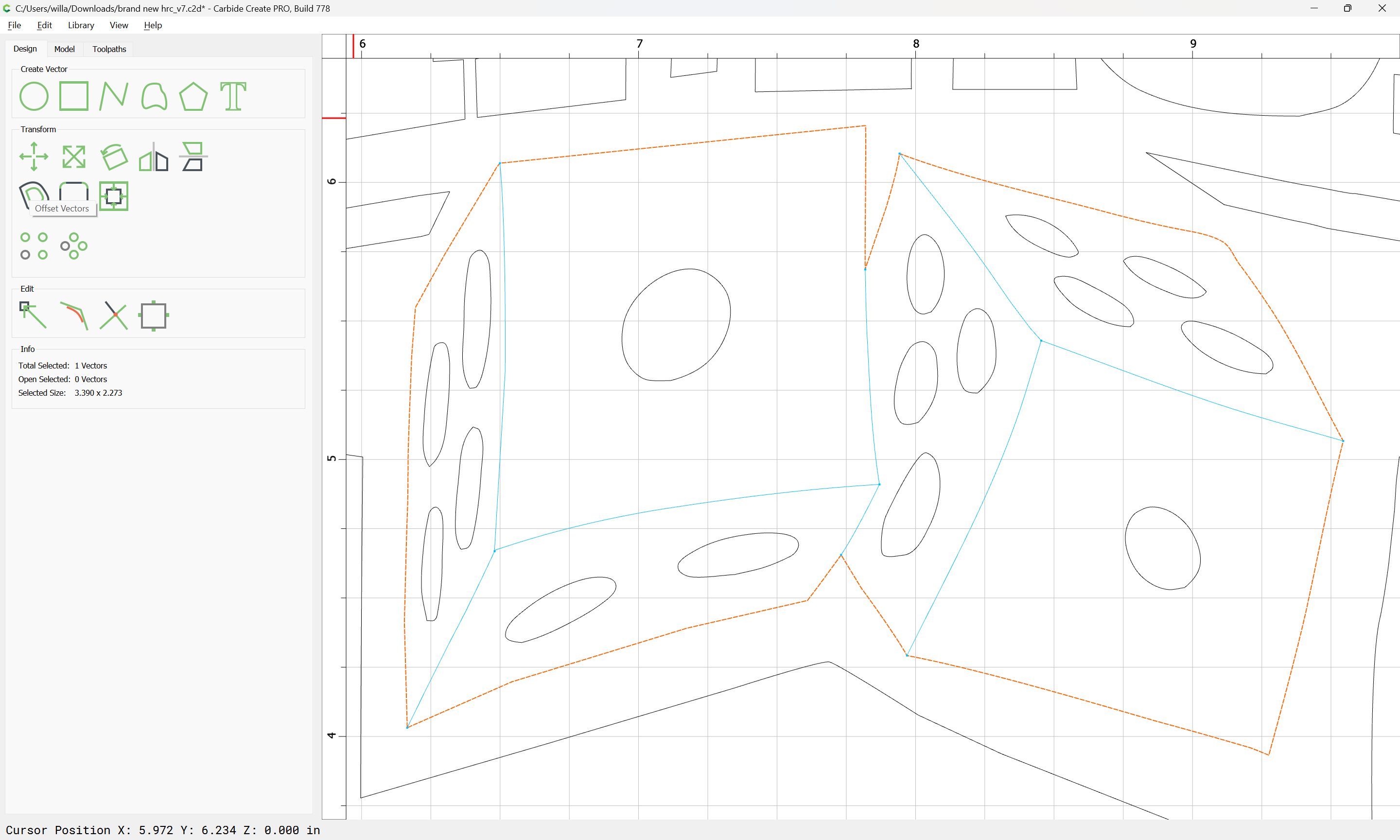Image resolution: width=1400 pixels, height=840 pixels.
Task: Open the Library menu
Action: [x=81, y=25]
